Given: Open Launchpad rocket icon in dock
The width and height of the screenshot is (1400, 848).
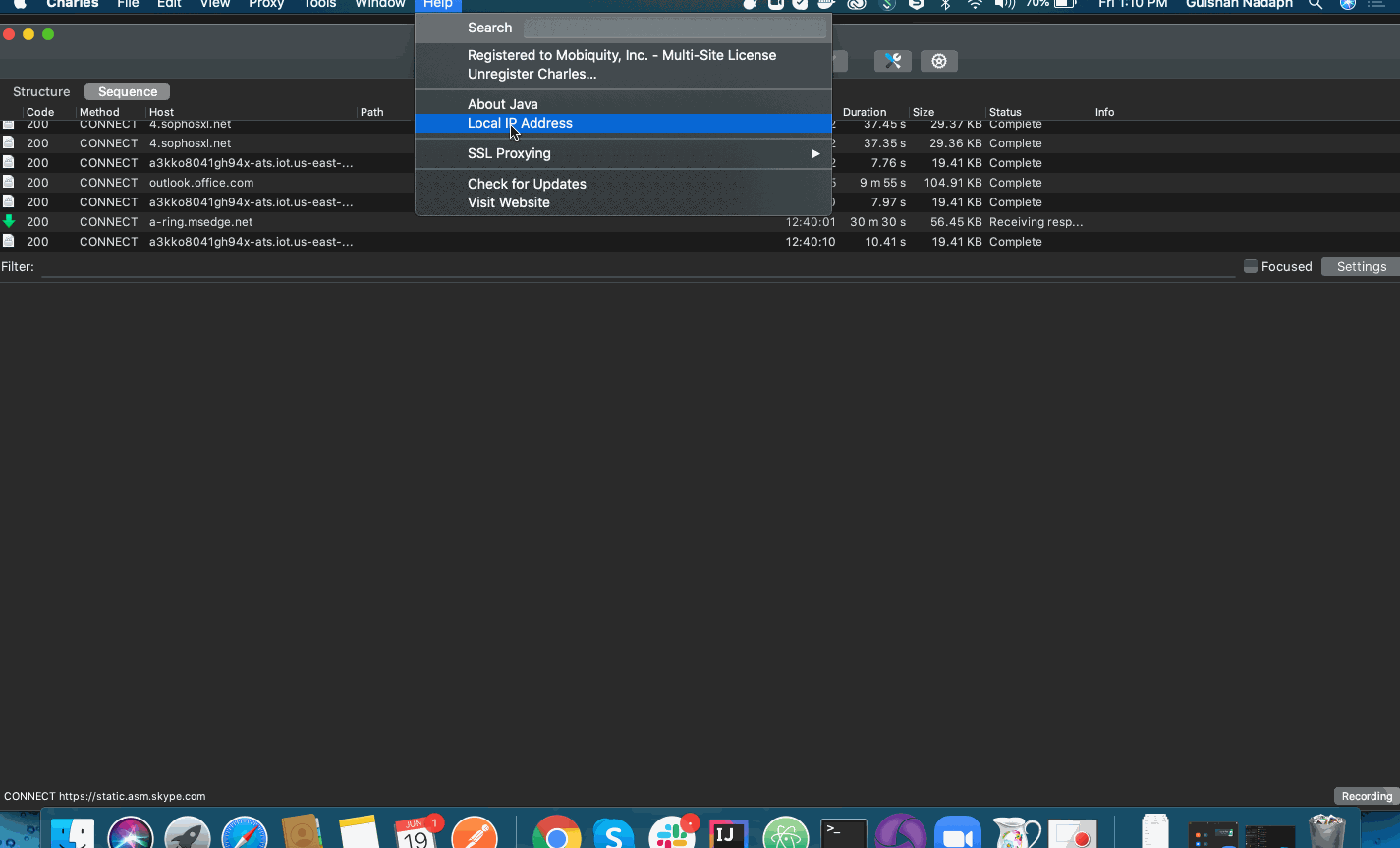Looking at the screenshot, I should (x=188, y=833).
